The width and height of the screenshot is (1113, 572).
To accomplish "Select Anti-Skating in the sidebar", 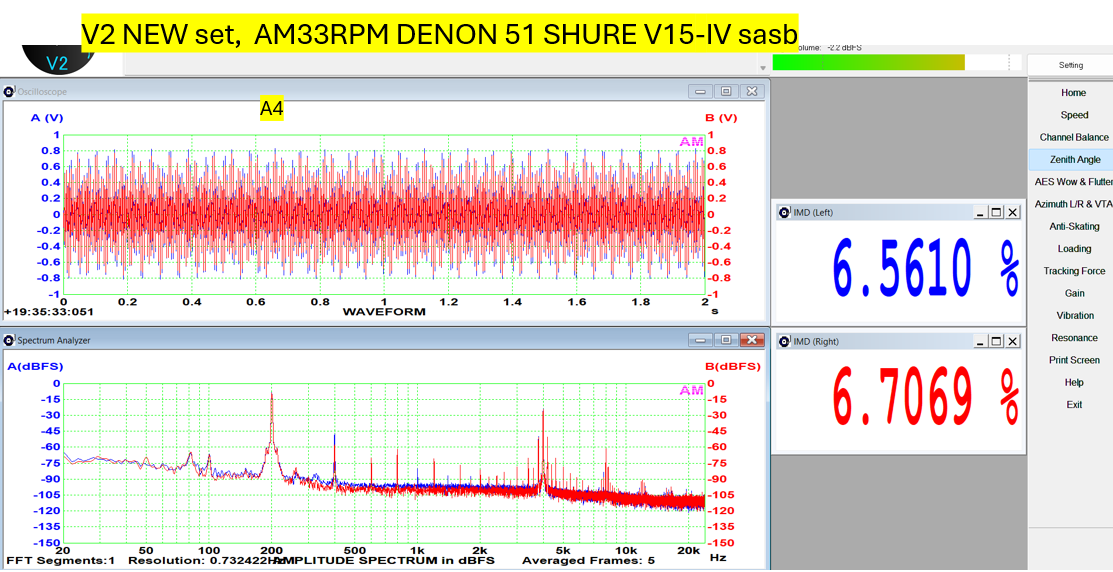I will click(1074, 226).
